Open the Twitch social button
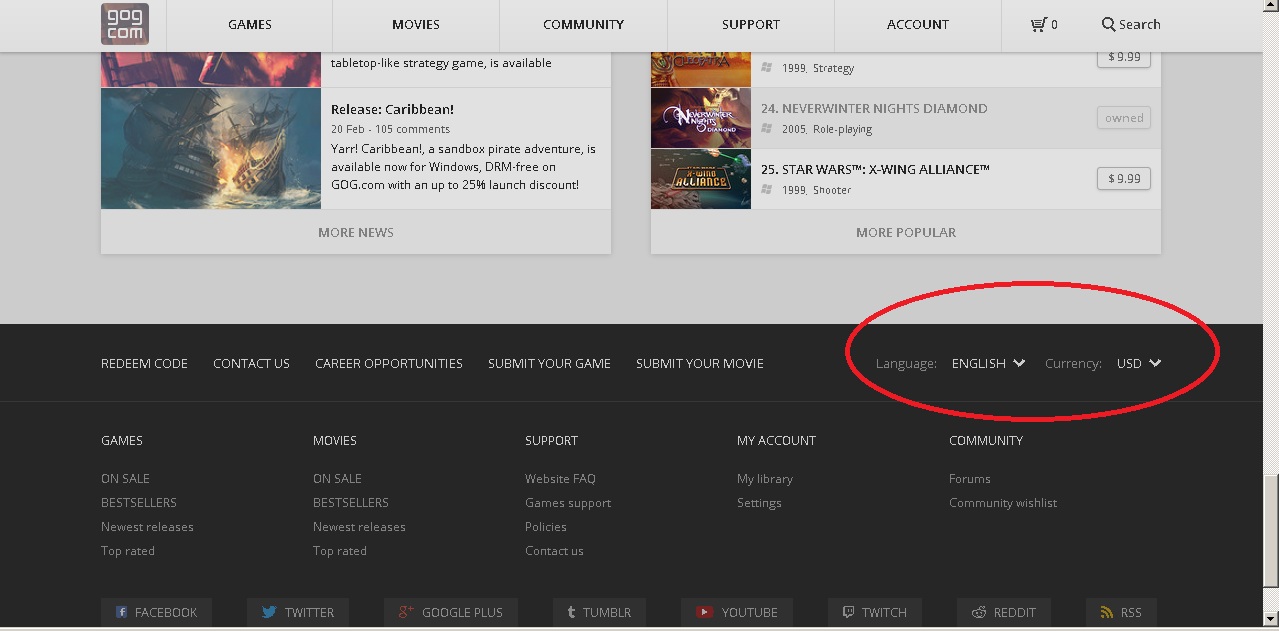Screen dimensions: 1279x631 point(875,612)
